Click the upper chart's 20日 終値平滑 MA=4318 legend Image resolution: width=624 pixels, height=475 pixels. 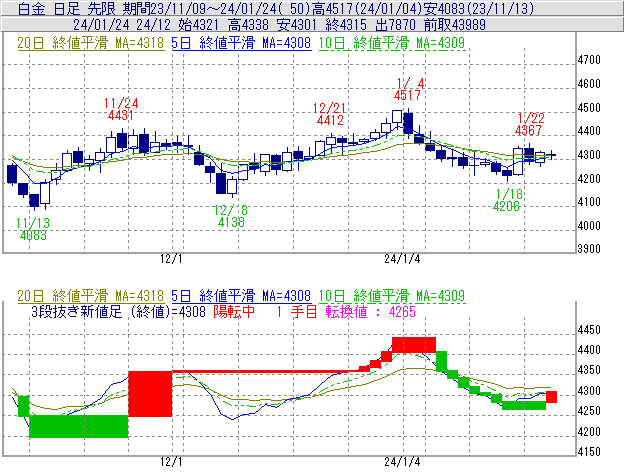[91, 43]
